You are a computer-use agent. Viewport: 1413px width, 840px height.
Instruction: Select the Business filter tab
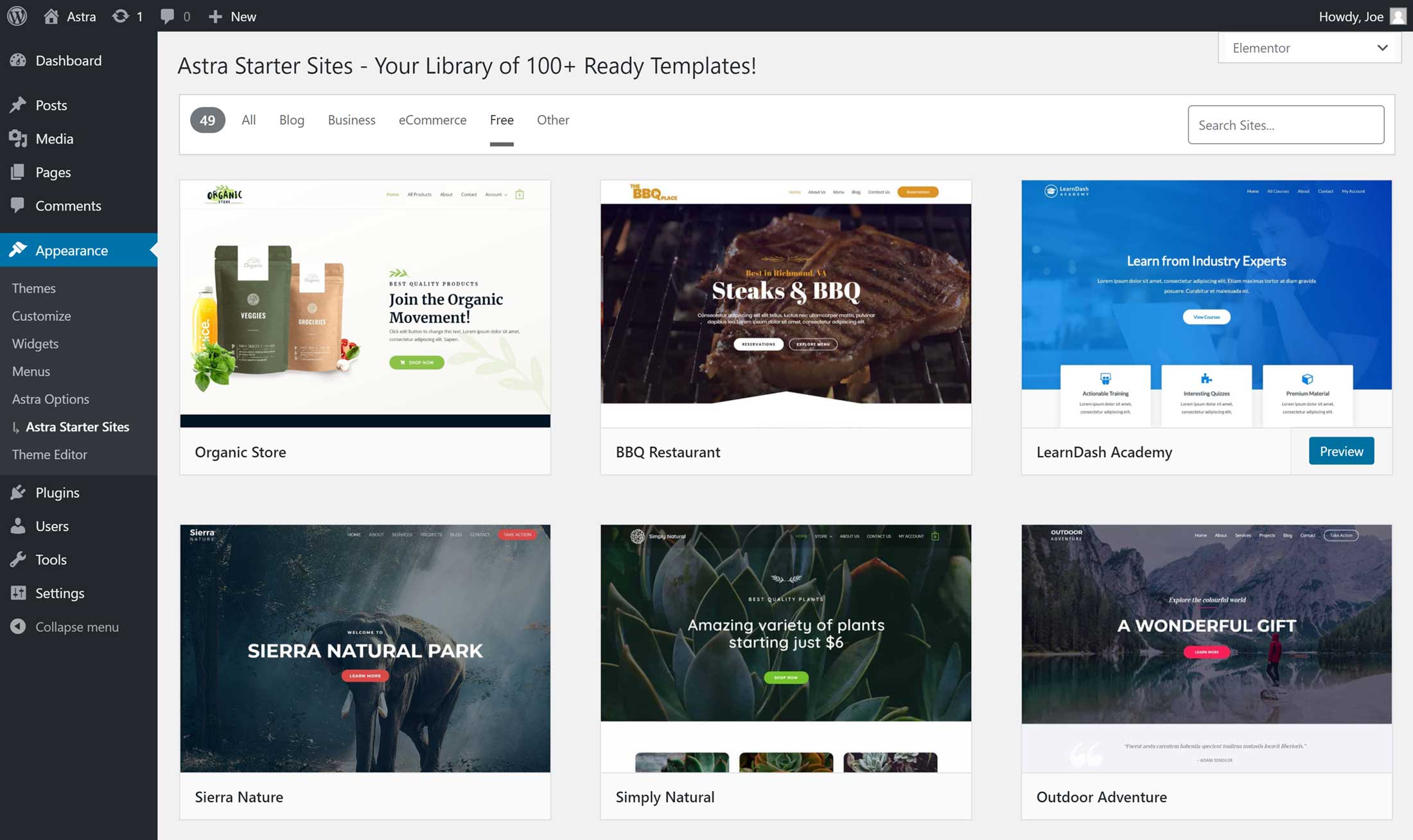point(350,119)
